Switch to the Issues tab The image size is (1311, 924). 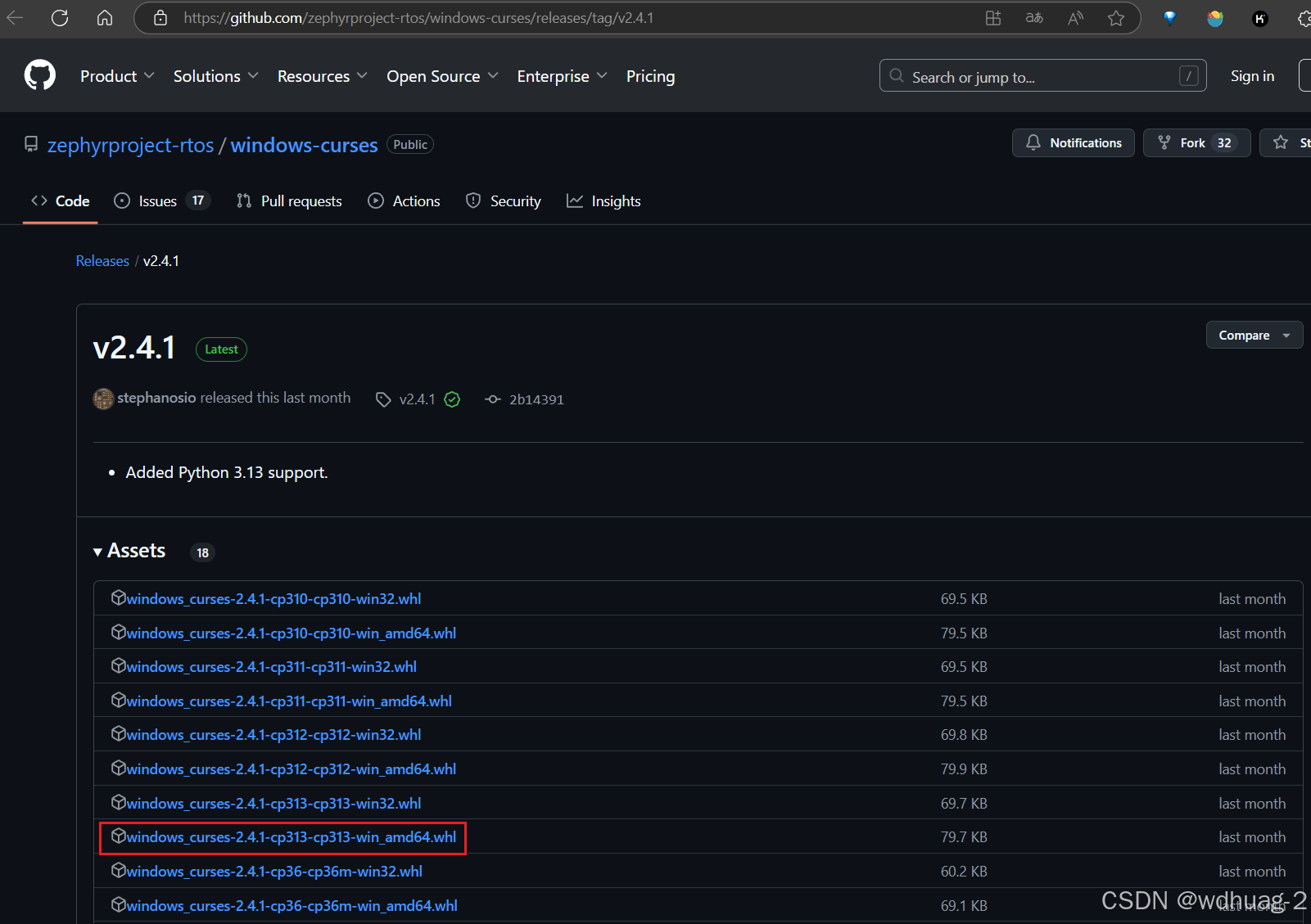(x=162, y=201)
